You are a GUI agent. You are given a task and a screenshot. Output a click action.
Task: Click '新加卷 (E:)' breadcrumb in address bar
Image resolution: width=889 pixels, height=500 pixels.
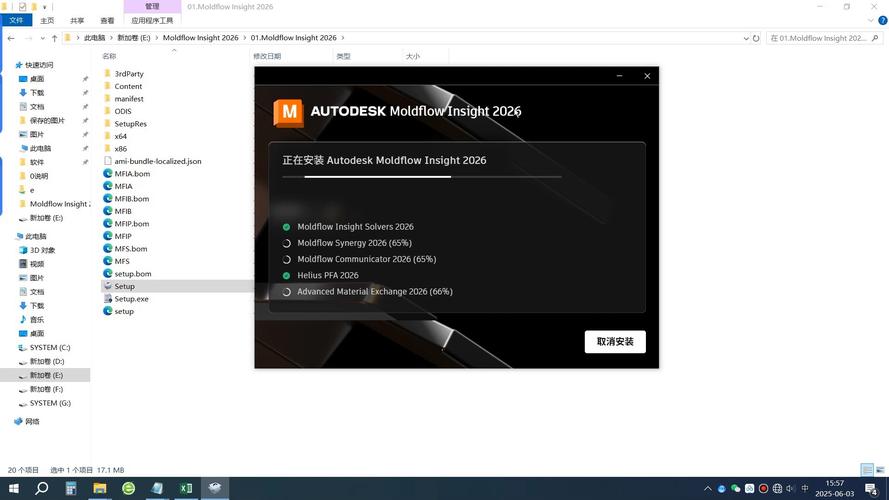(134, 38)
